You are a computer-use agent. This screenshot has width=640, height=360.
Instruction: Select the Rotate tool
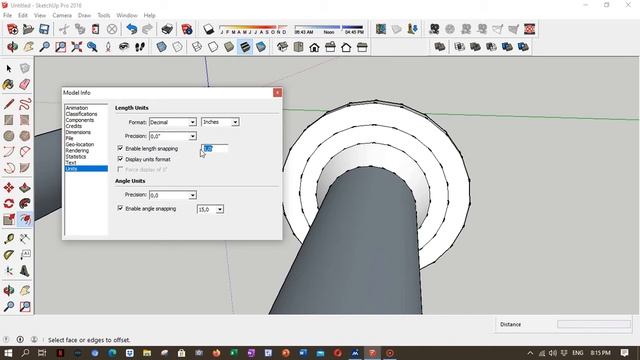tap(9, 203)
